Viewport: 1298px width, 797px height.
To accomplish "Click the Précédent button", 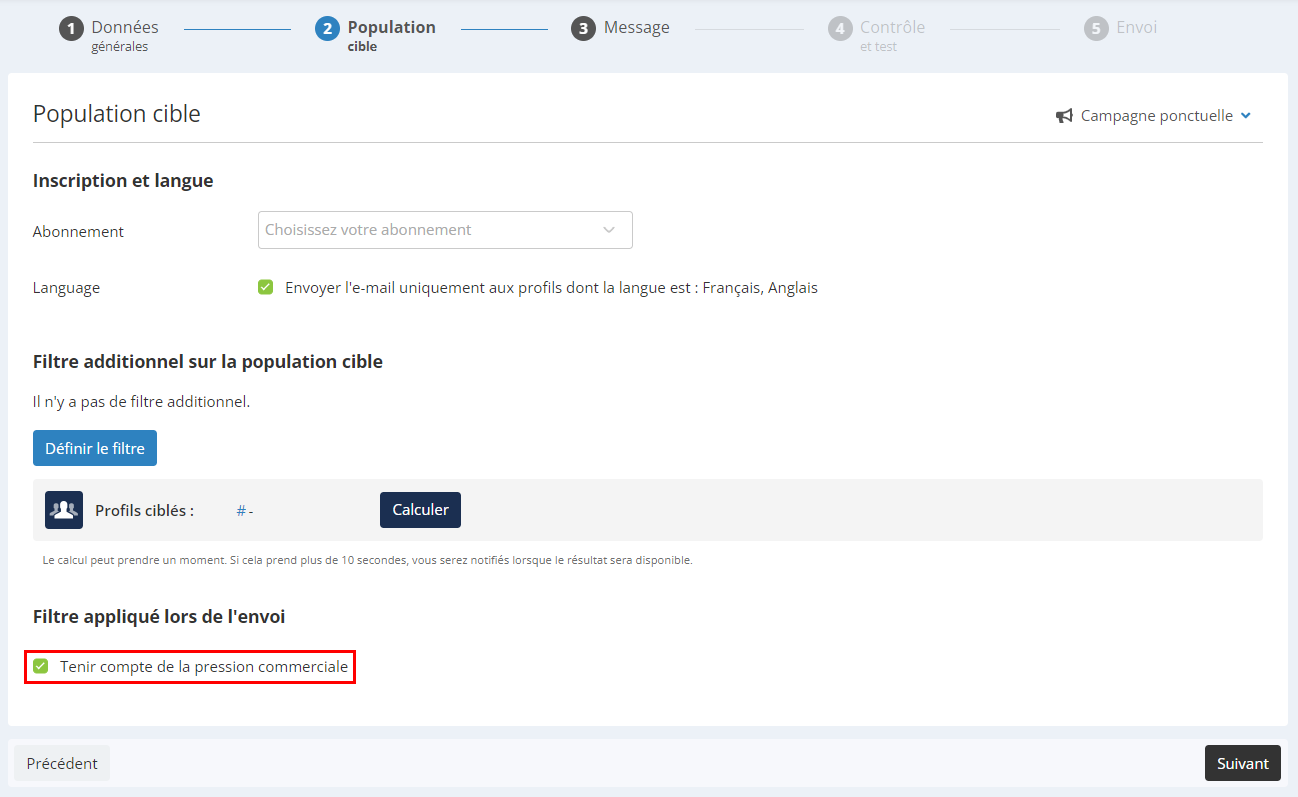I will 62,763.
